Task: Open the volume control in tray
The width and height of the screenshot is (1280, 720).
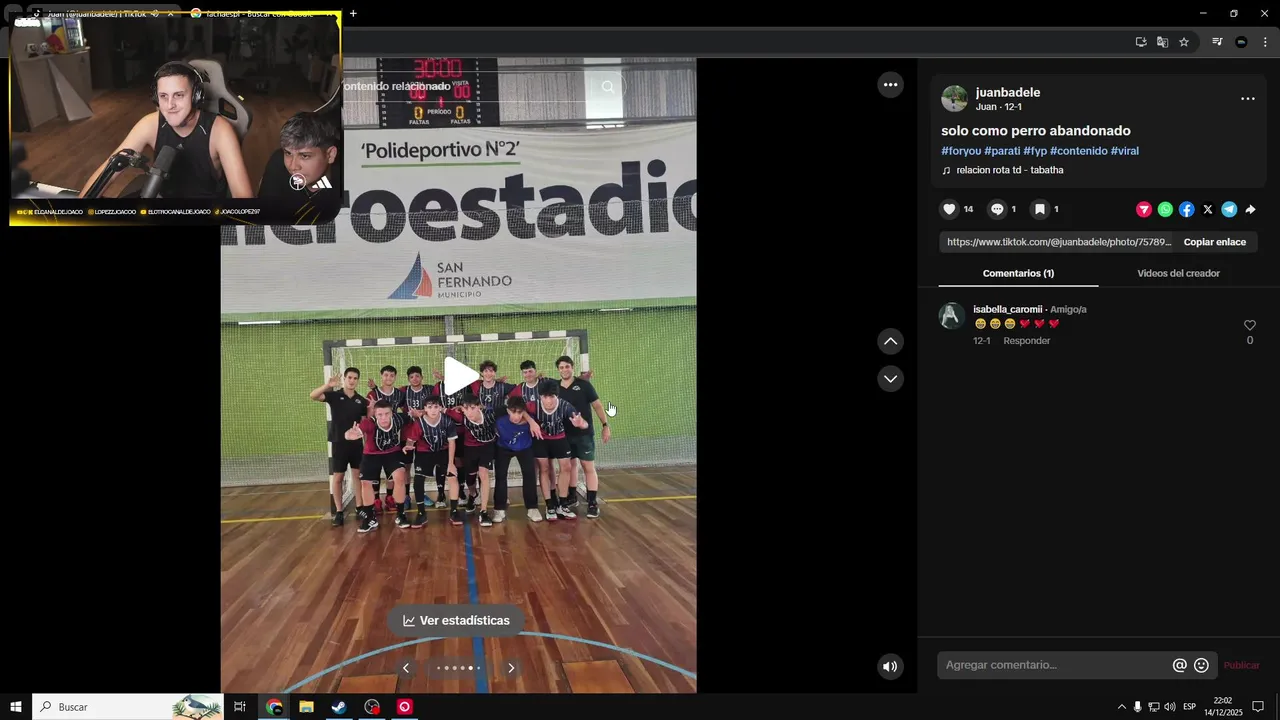Action: click(x=1170, y=707)
